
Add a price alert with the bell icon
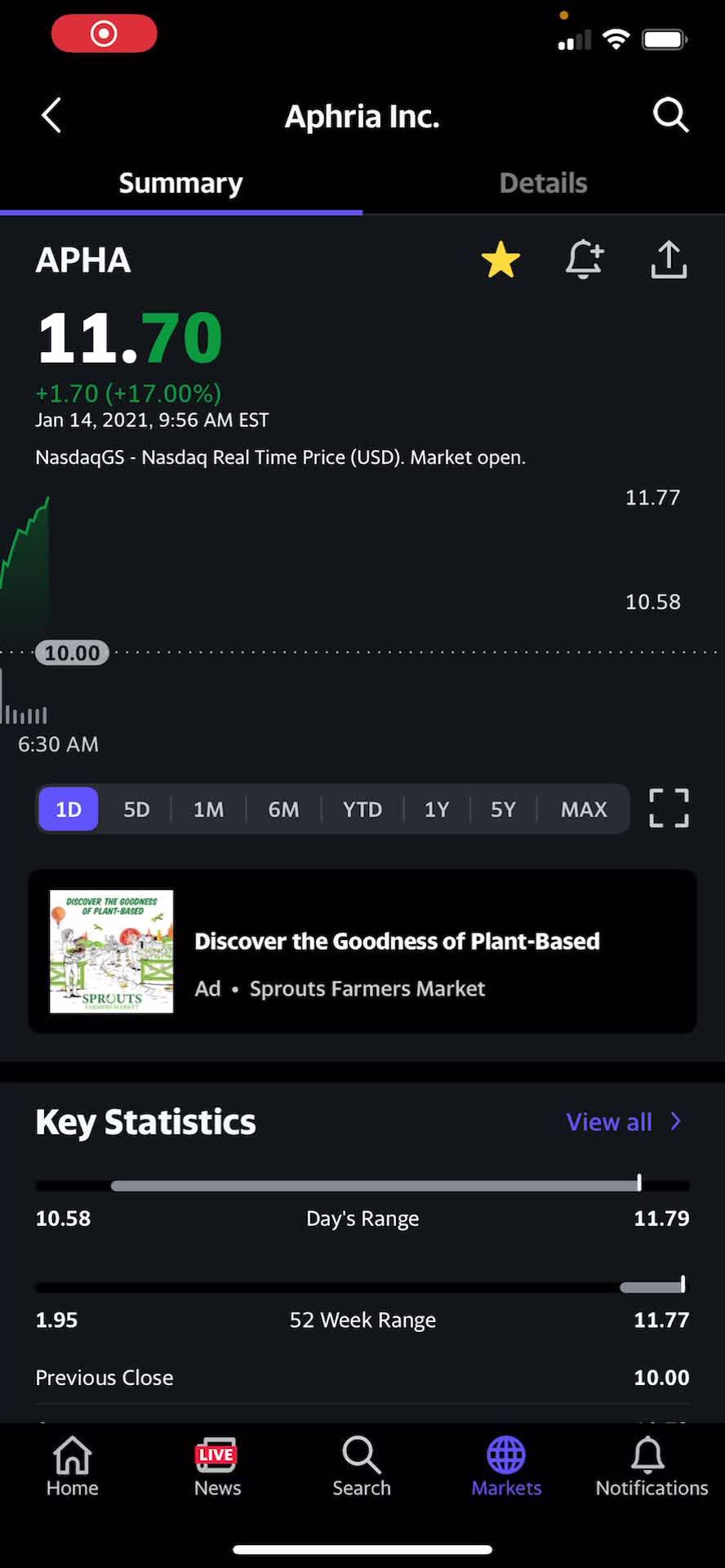(x=585, y=260)
